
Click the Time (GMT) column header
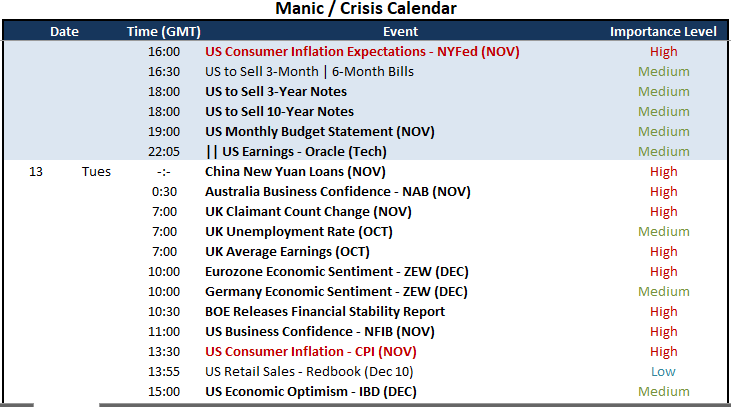coord(164,32)
